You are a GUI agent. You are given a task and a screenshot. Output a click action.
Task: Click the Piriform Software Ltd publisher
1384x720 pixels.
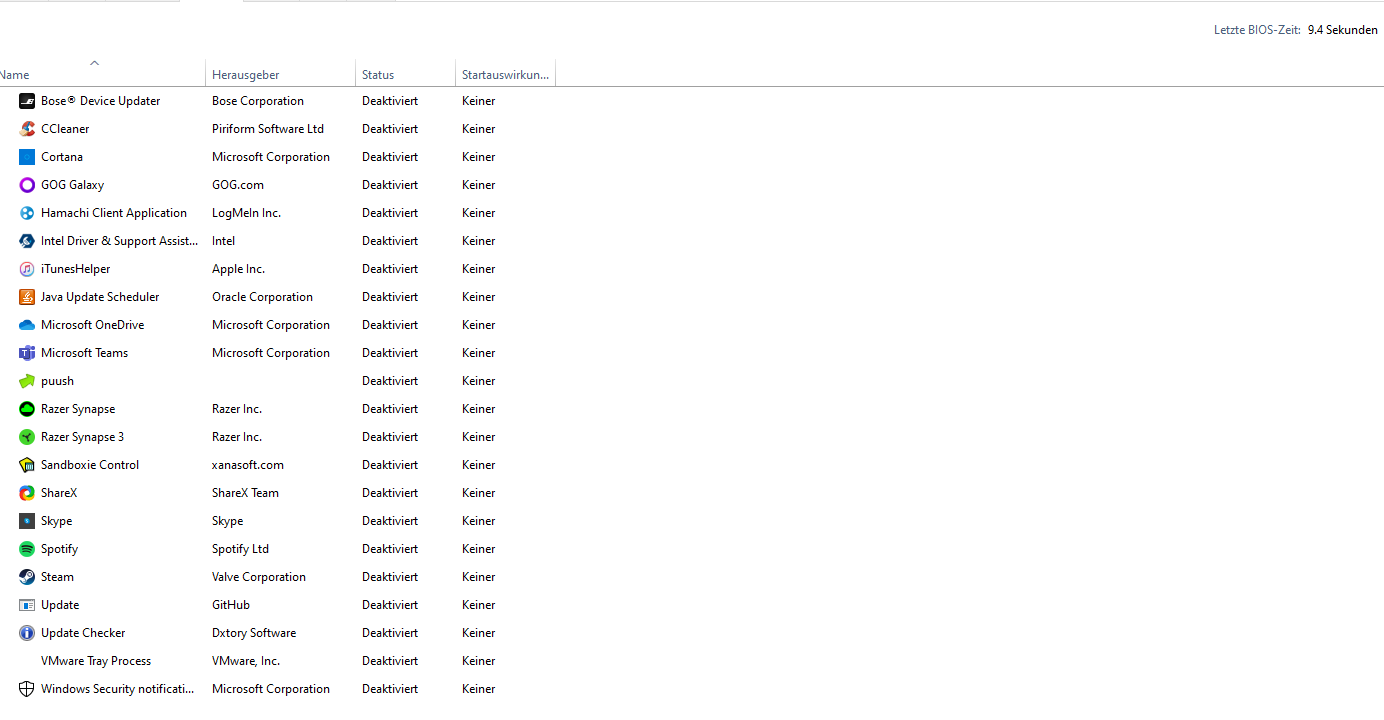[x=268, y=129]
